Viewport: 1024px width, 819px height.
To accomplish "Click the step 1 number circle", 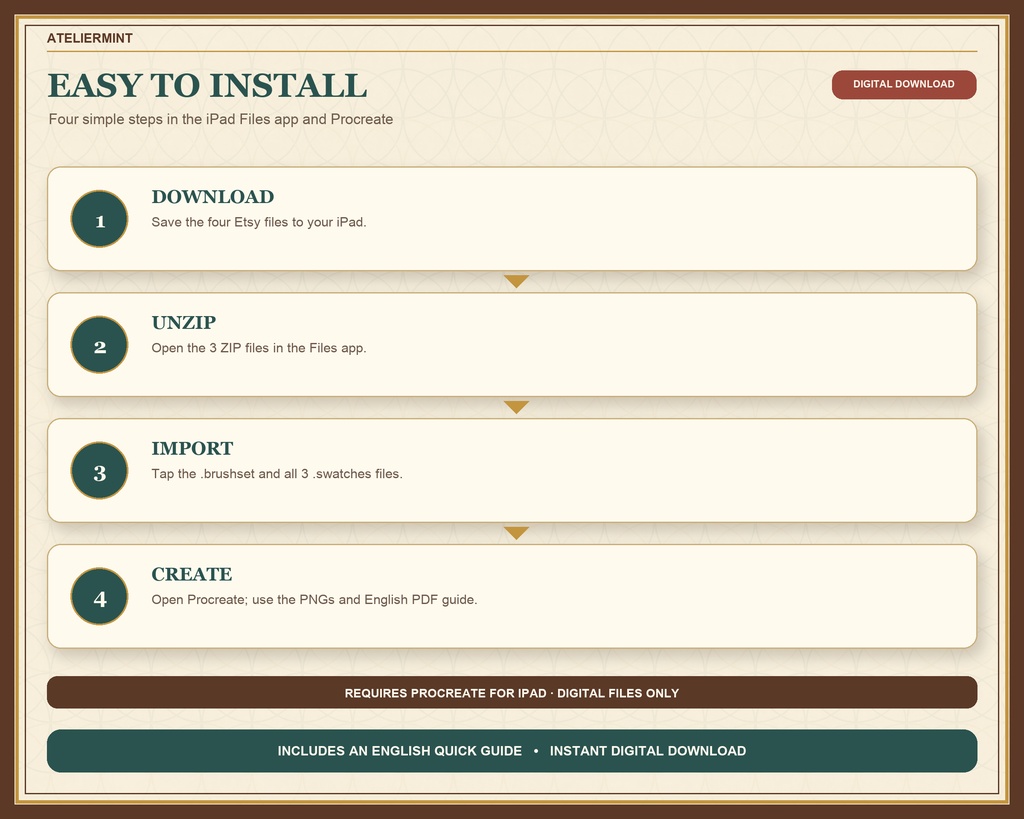I will (99, 219).
